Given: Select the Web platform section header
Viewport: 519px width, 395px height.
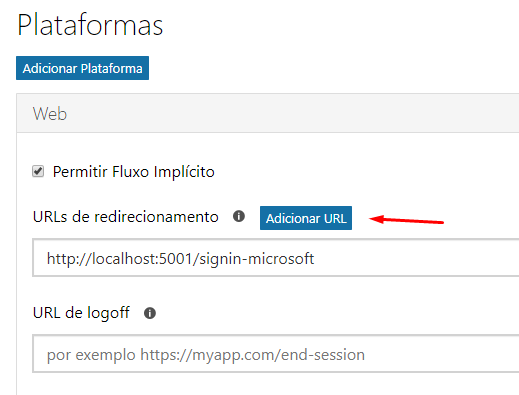Looking at the screenshot, I should (x=268, y=113).
